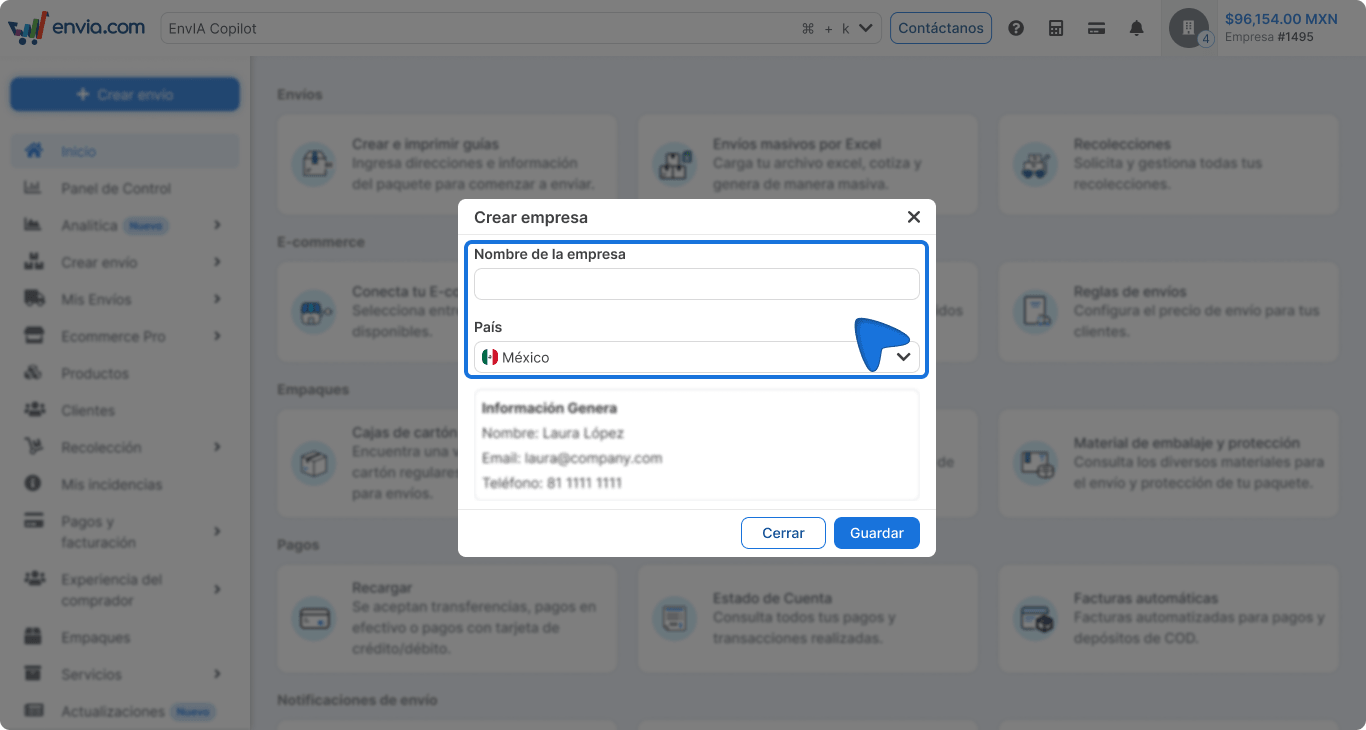Expand the Analítica sidebar submenu
Image resolution: width=1366 pixels, height=730 pixels.
(217, 226)
